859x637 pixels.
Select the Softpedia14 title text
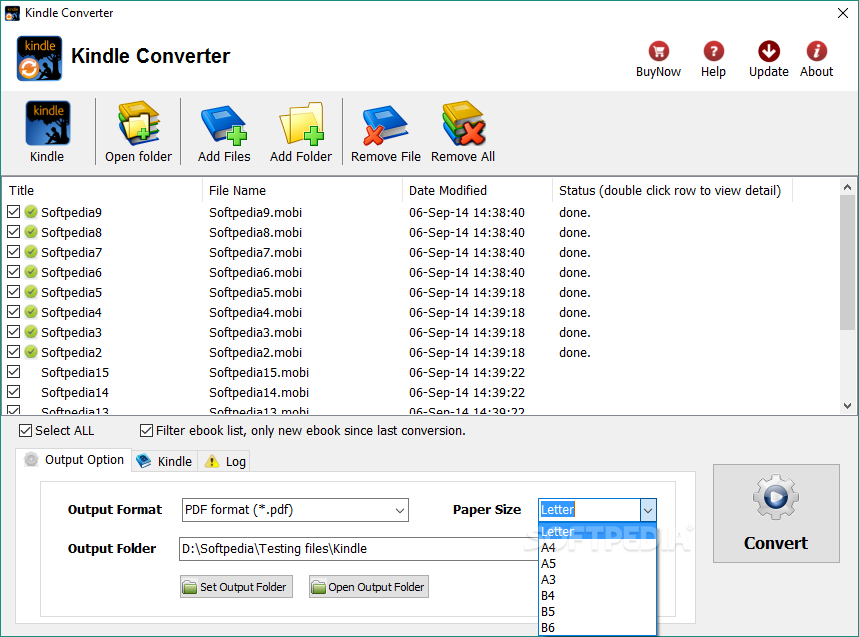click(75, 392)
